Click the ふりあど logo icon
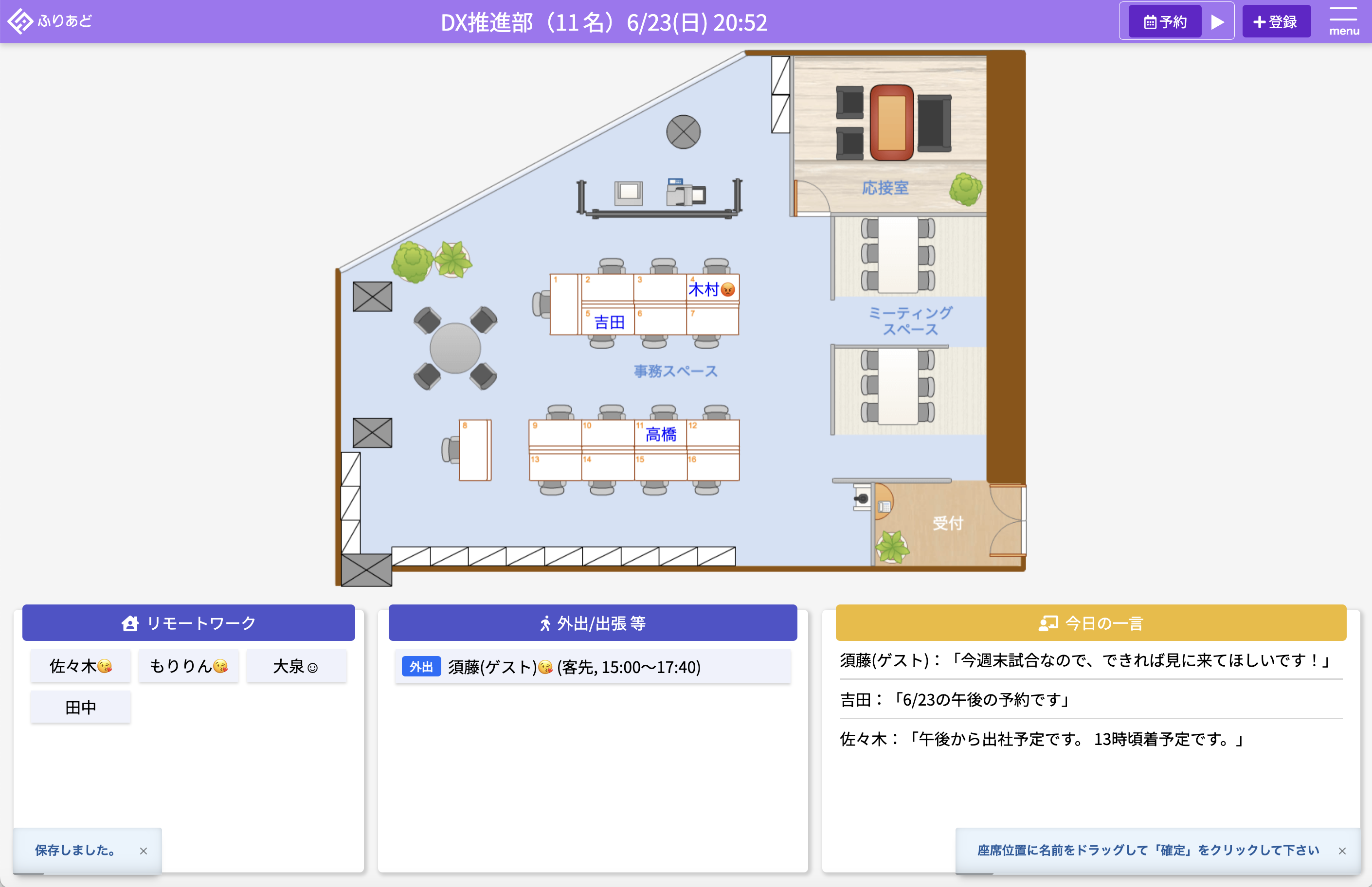The height and width of the screenshot is (887, 1372). (21, 21)
